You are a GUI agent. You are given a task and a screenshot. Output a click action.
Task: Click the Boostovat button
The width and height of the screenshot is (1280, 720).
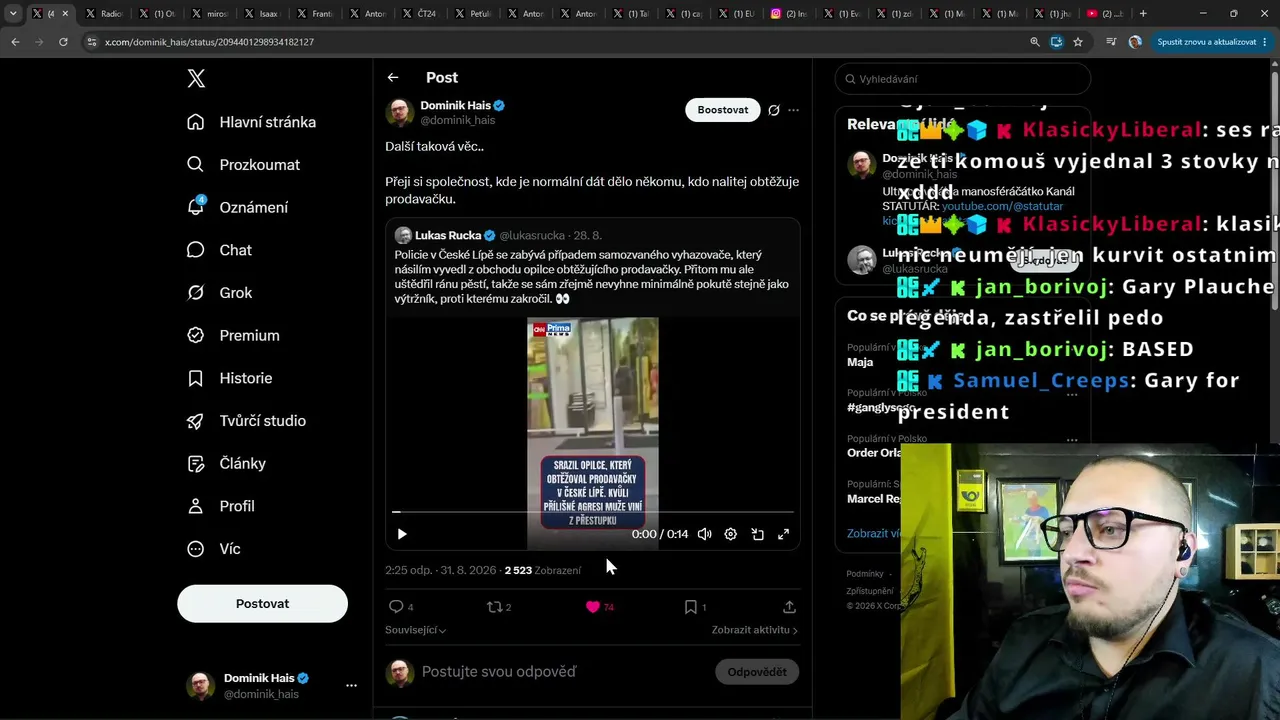pos(723,110)
